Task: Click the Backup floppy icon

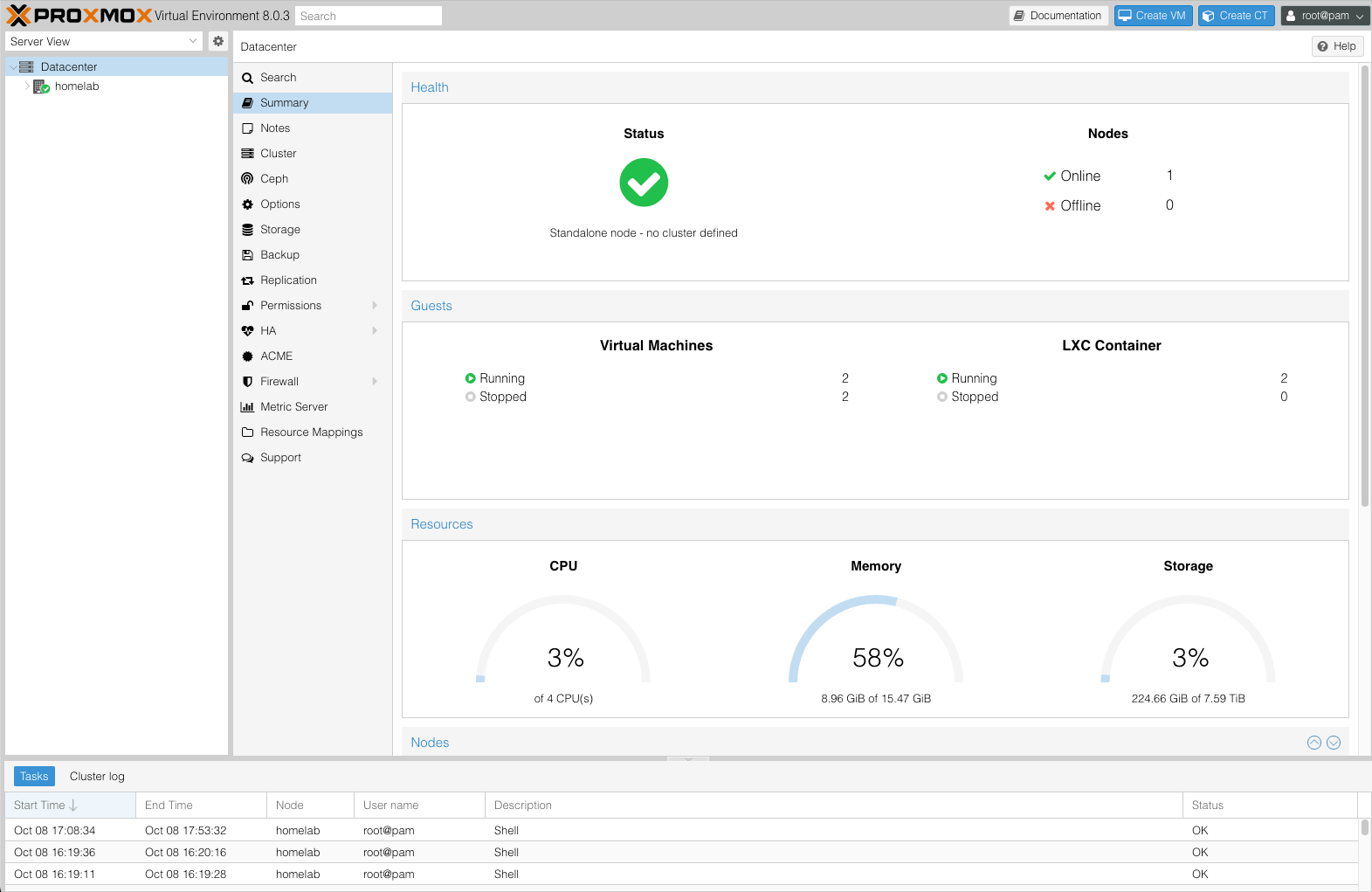Action: click(248, 255)
